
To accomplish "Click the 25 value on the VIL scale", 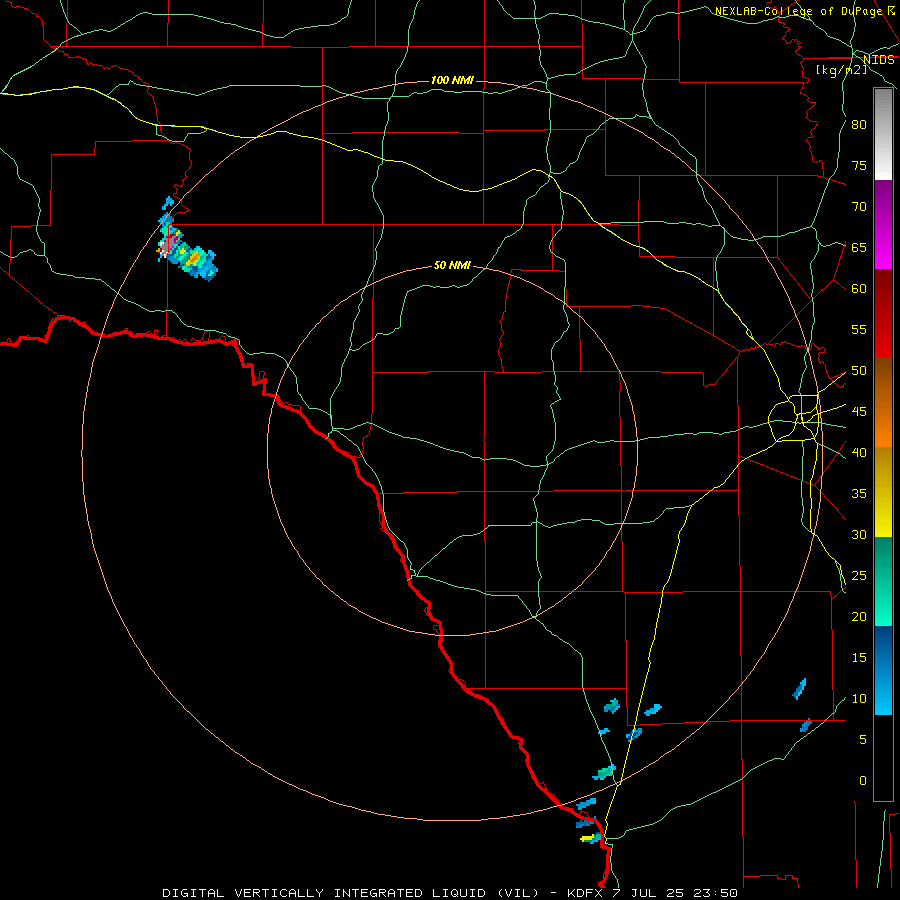I will pyautogui.click(x=859, y=576).
